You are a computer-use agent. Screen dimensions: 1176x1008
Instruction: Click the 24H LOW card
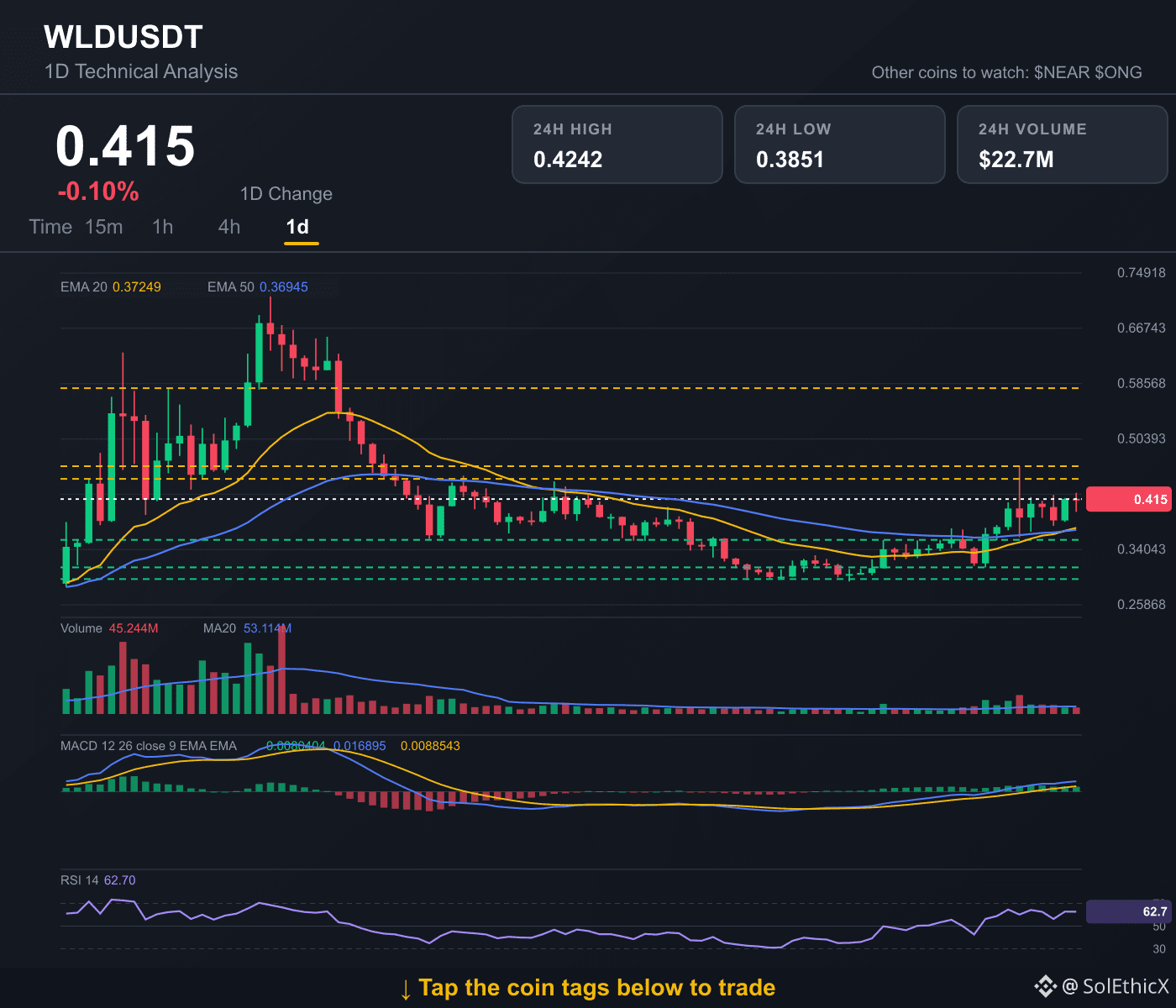point(840,144)
